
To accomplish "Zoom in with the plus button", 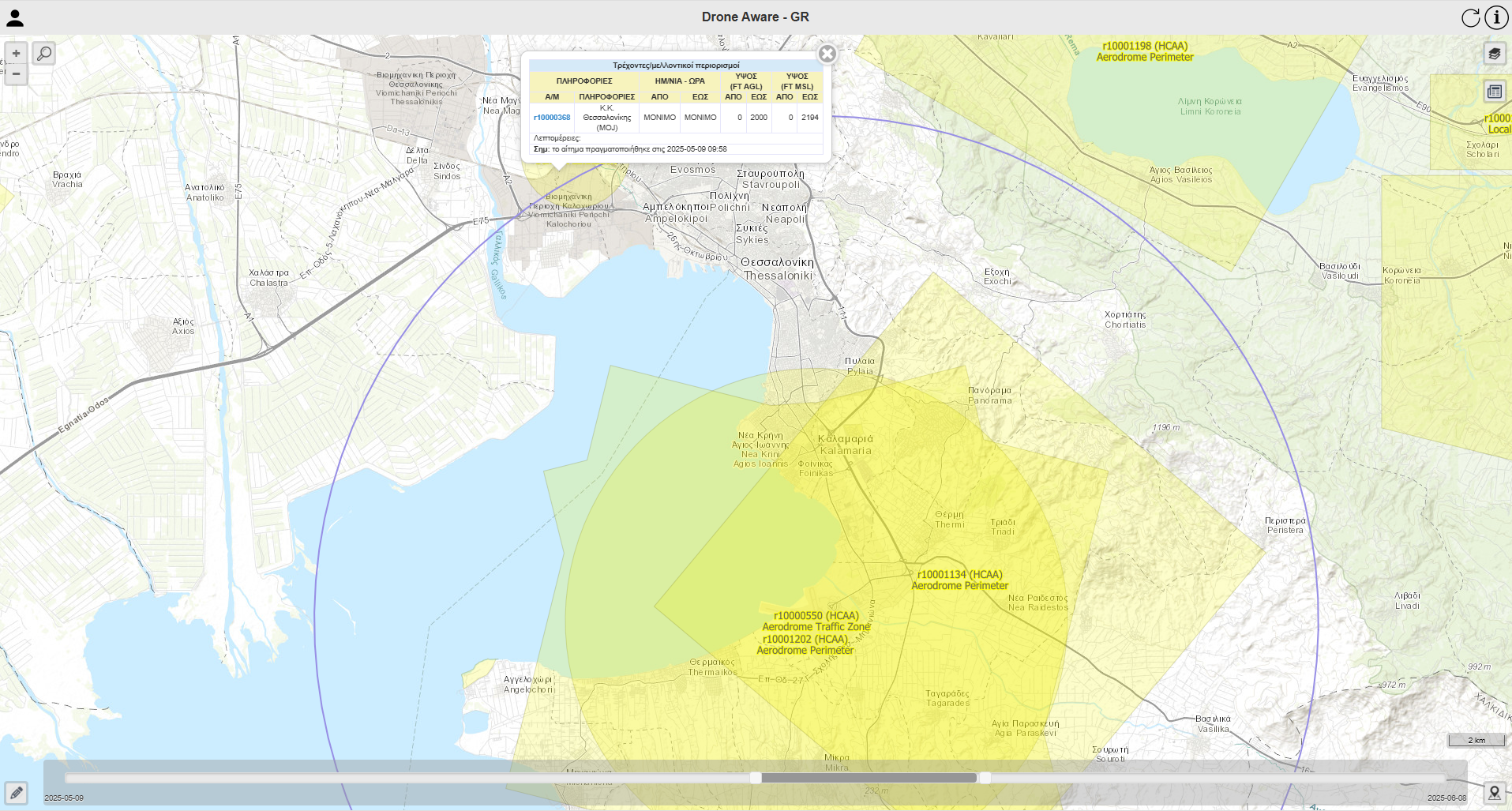I will click(16, 54).
